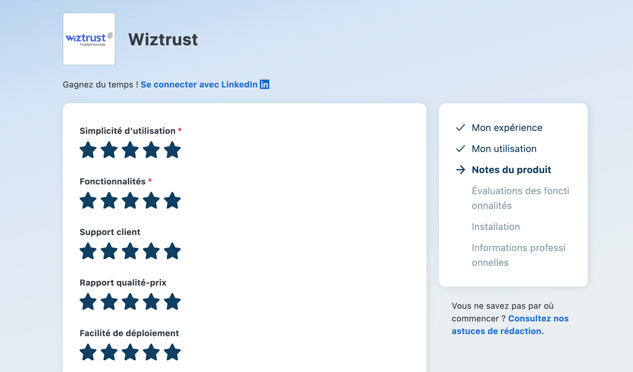
Task: Choose four stars for Rapport qualité-prix
Action: tap(151, 301)
